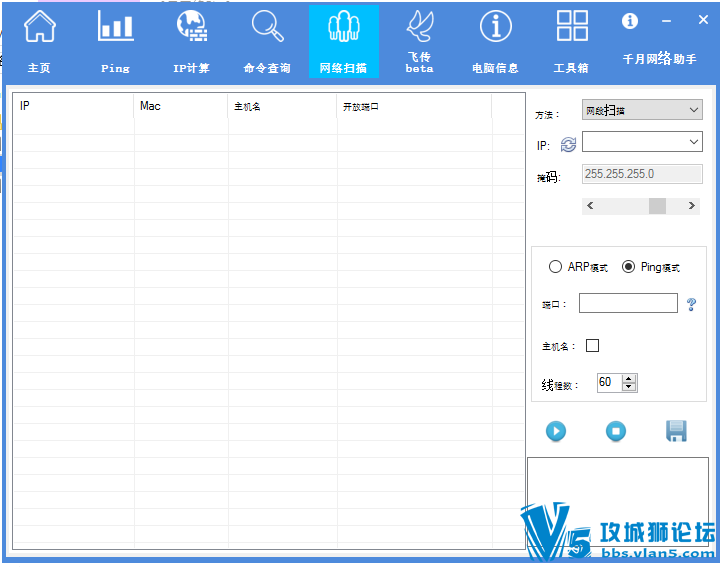Screen dimensions: 720x567
Task: Click mask scrollbar left arrow
Action: (590, 206)
